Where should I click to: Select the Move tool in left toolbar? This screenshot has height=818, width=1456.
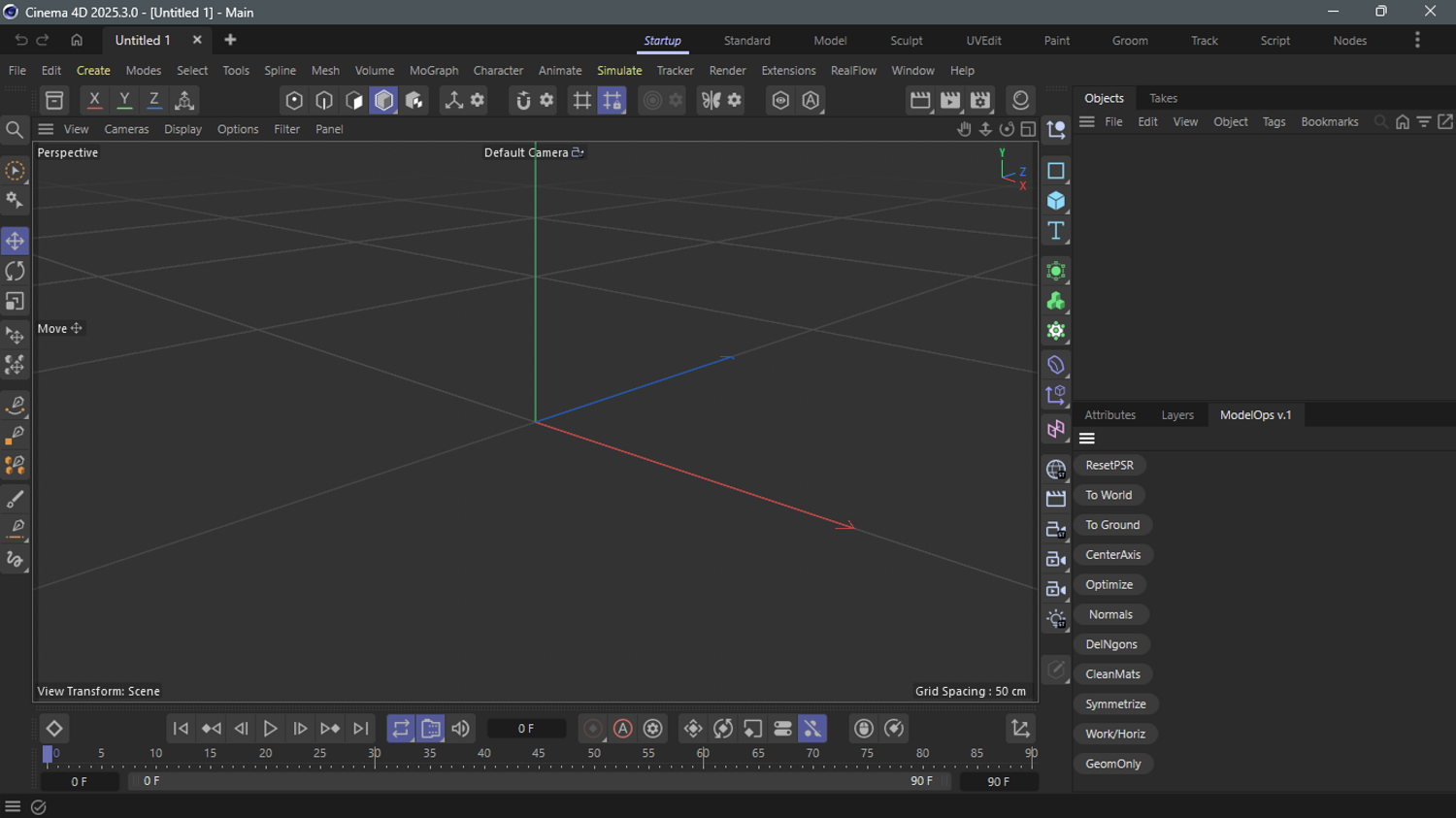(15, 241)
